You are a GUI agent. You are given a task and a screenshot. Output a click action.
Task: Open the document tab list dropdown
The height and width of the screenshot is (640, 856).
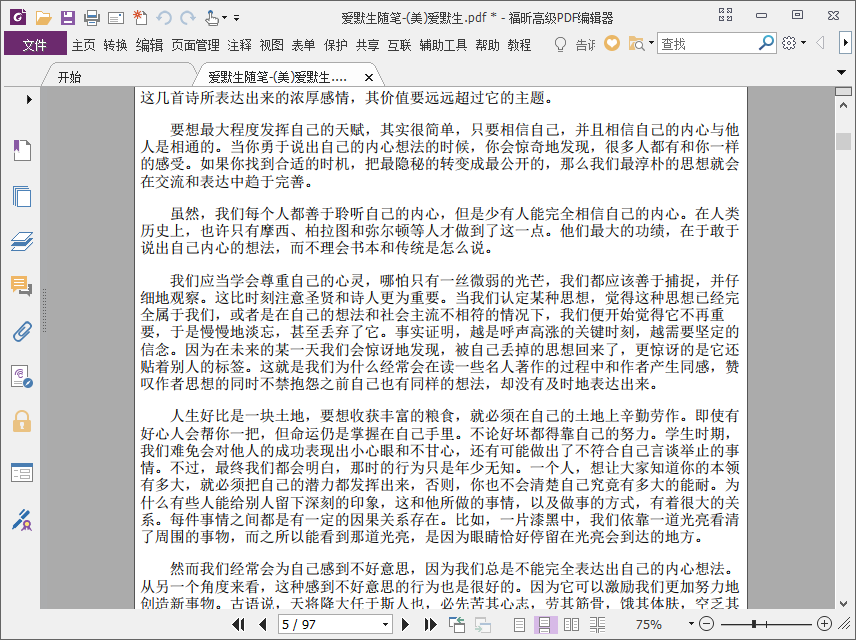(841, 72)
